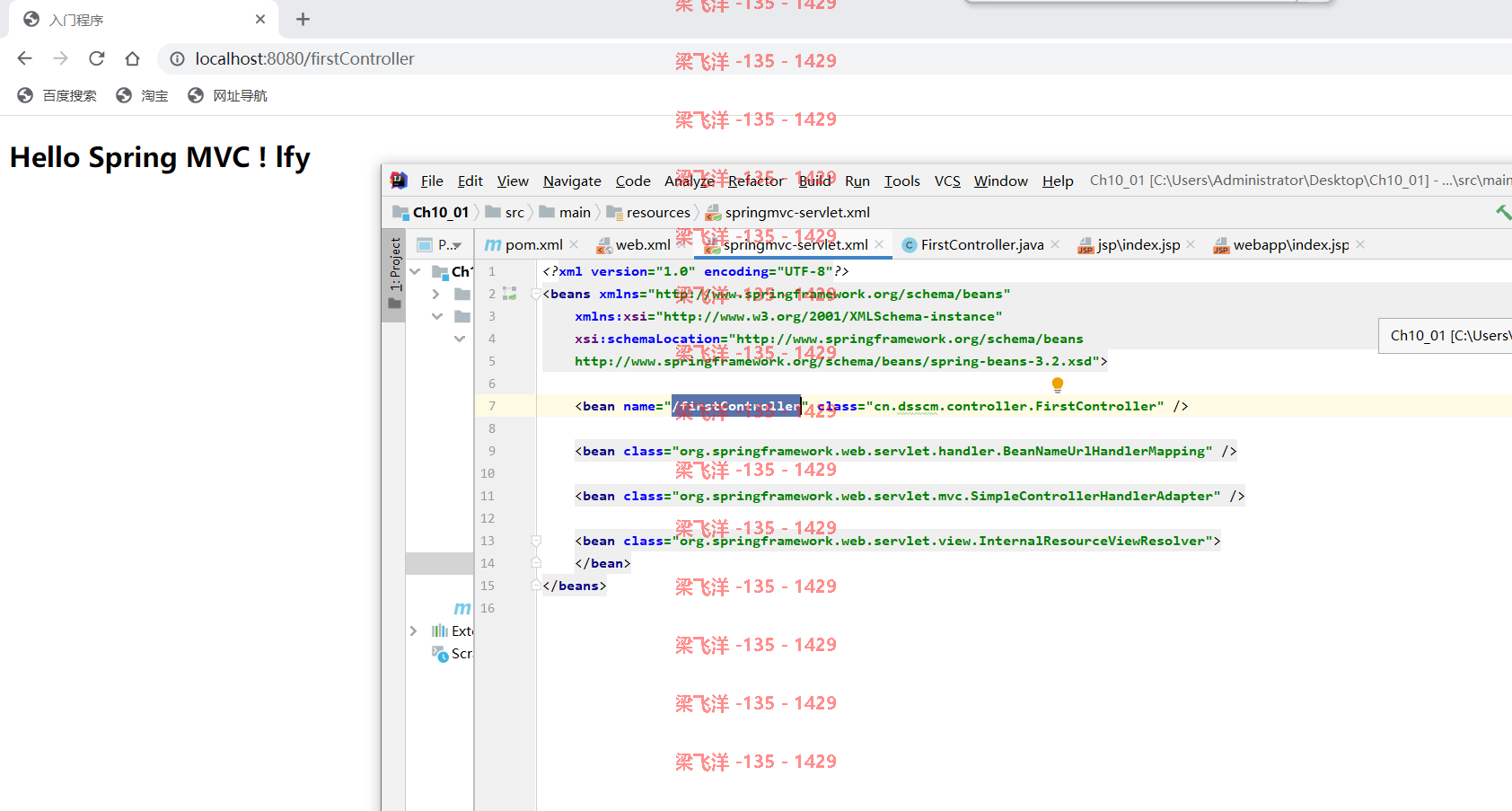The width and height of the screenshot is (1512, 811).
Task: Click the SimpleControllerHandlerAdapter bean line
Action: tap(910, 496)
